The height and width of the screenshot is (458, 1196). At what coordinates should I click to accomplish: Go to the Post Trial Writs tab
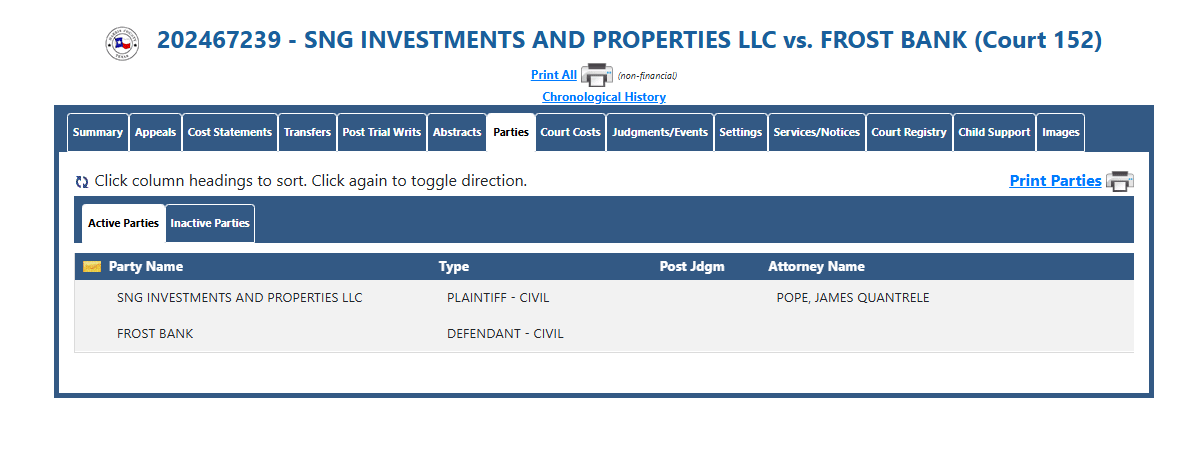(x=381, y=132)
